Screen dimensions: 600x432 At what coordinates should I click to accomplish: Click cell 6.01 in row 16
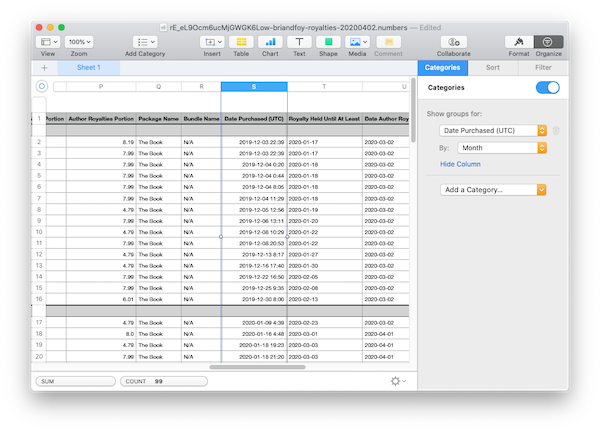tap(101, 299)
